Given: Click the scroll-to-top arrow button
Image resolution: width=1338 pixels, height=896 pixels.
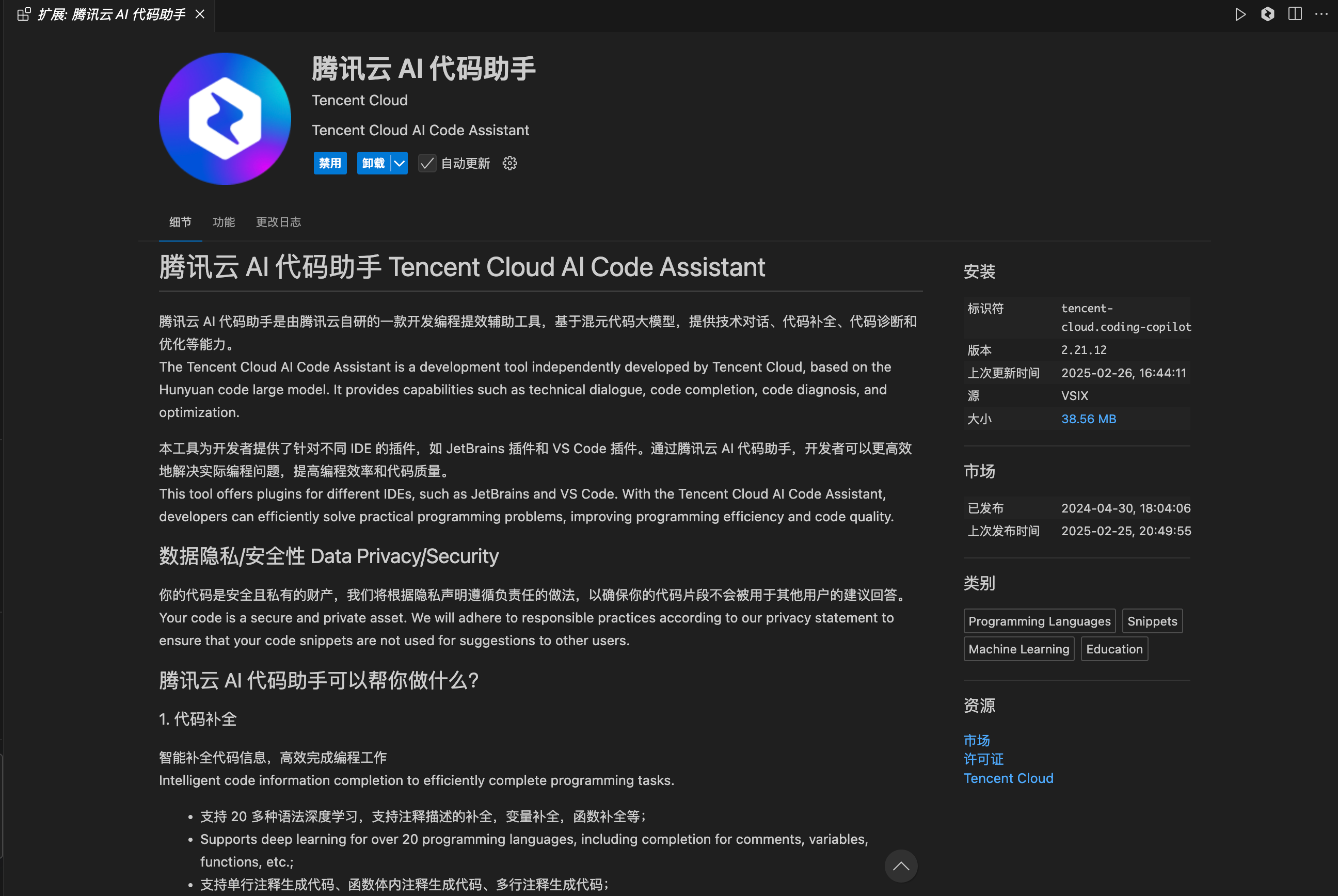Looking at the screenshot, I should click(x=901, y=866).
